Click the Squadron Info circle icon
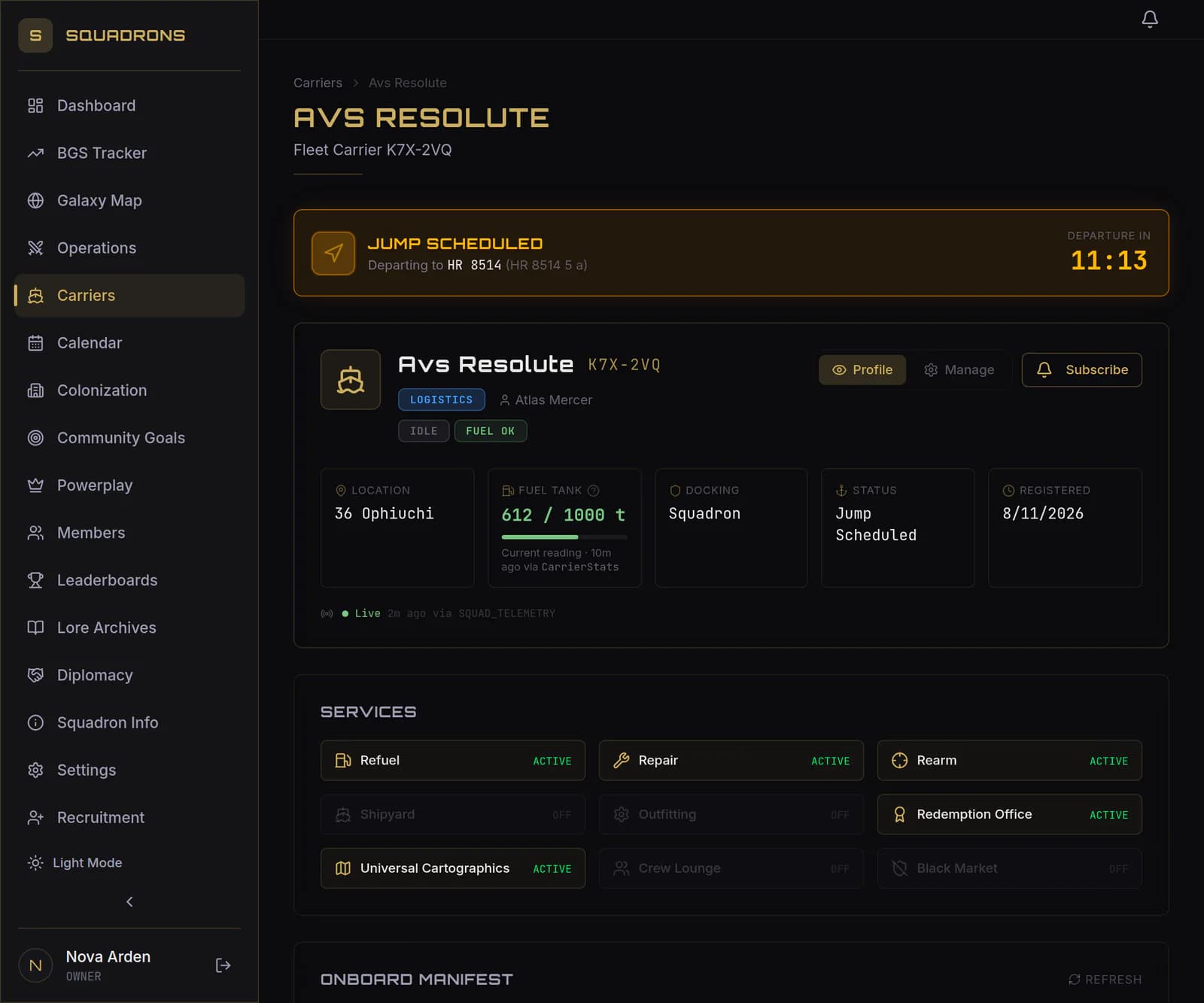Image resolution: width=1204 pixels, height=1003 pixels. [x=35, y=722]
